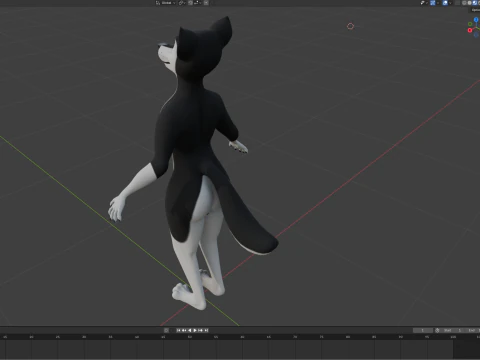480x360 pixels.
Task: Toggle the preview range clock icon
Action: pyautogui.click(x=437, y=330)
